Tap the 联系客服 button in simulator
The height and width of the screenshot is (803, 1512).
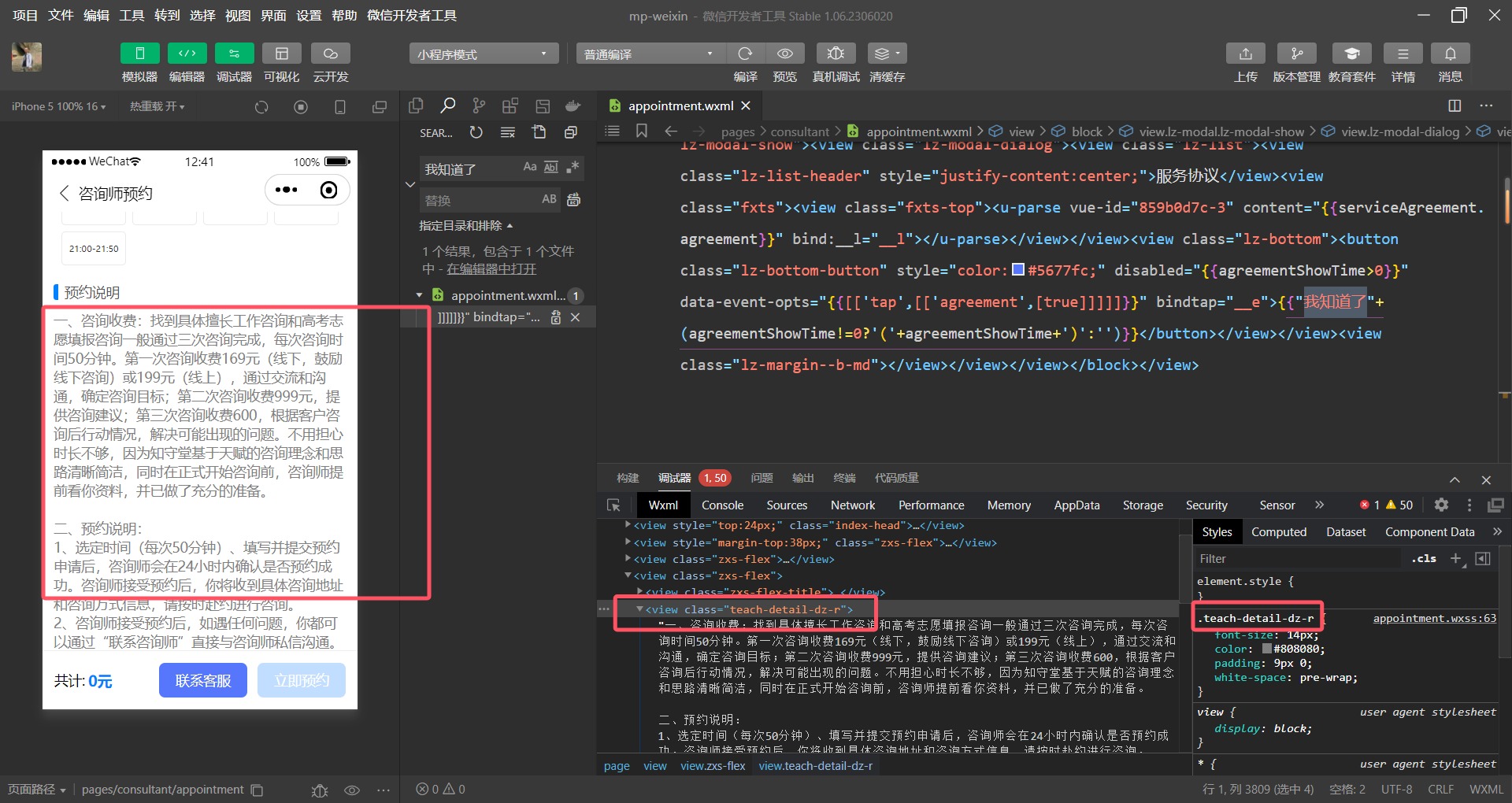203,680
